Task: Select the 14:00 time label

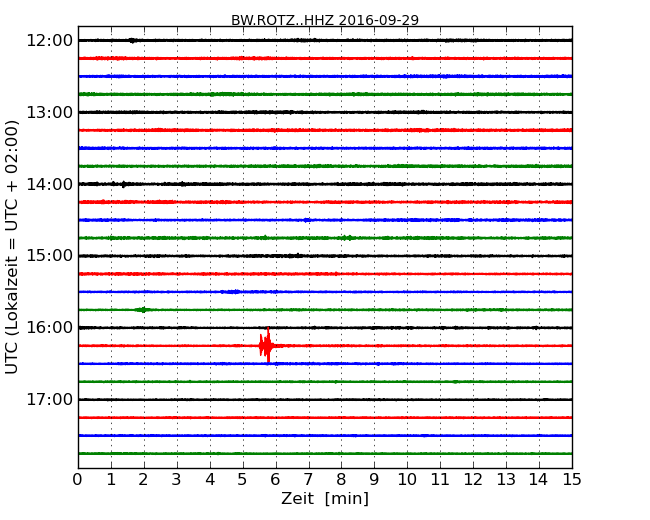Action: (50, 184)
